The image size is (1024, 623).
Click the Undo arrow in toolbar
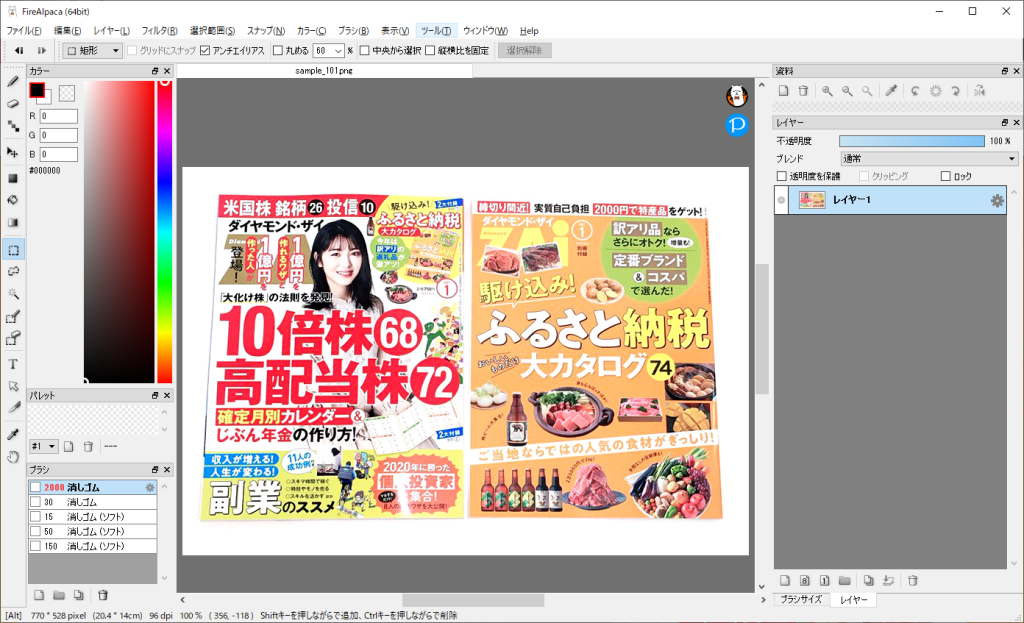coord(19,50)
